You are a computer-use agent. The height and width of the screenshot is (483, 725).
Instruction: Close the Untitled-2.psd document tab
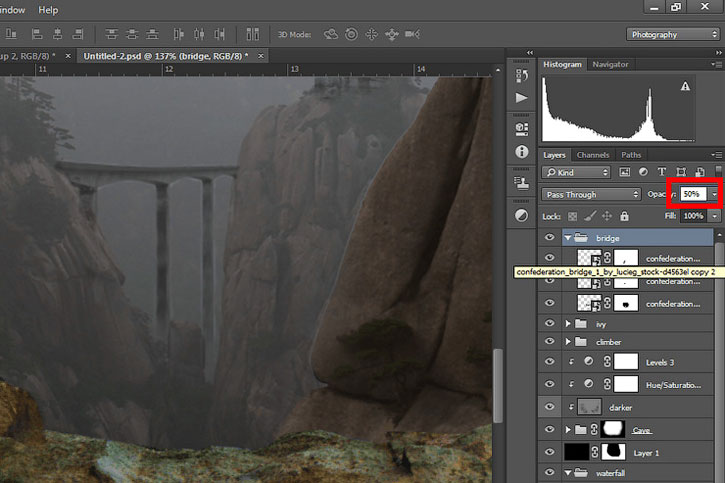(x=261, y=56)
